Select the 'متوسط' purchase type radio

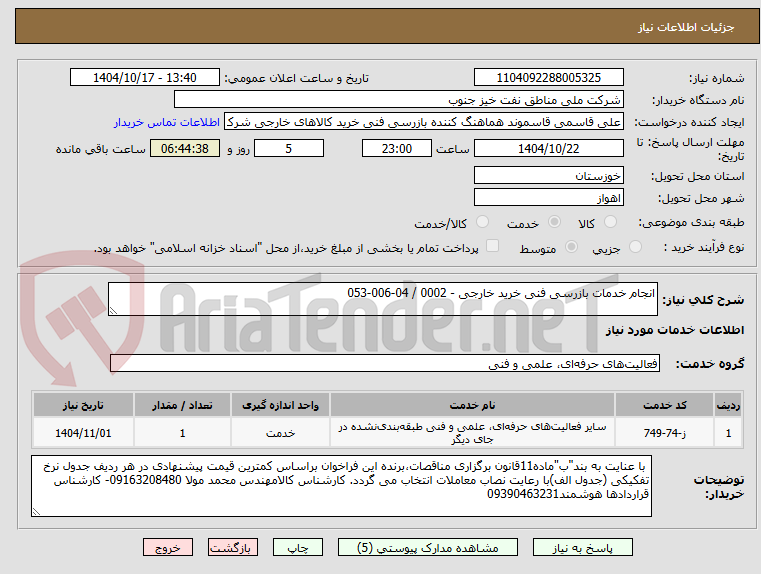[x=571, y=246]
